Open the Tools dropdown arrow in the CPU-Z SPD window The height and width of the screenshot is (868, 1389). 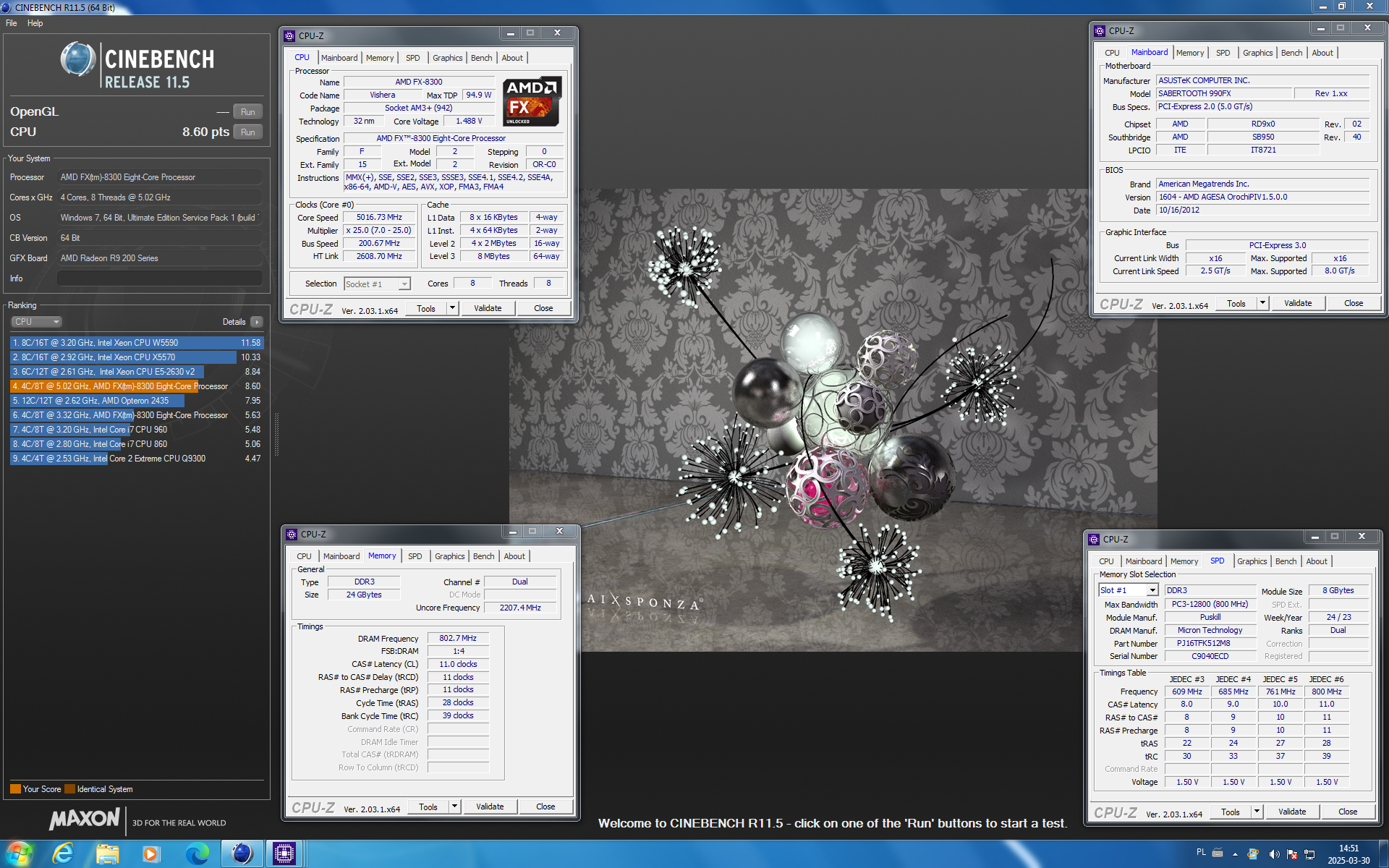tap(1257, 812)
